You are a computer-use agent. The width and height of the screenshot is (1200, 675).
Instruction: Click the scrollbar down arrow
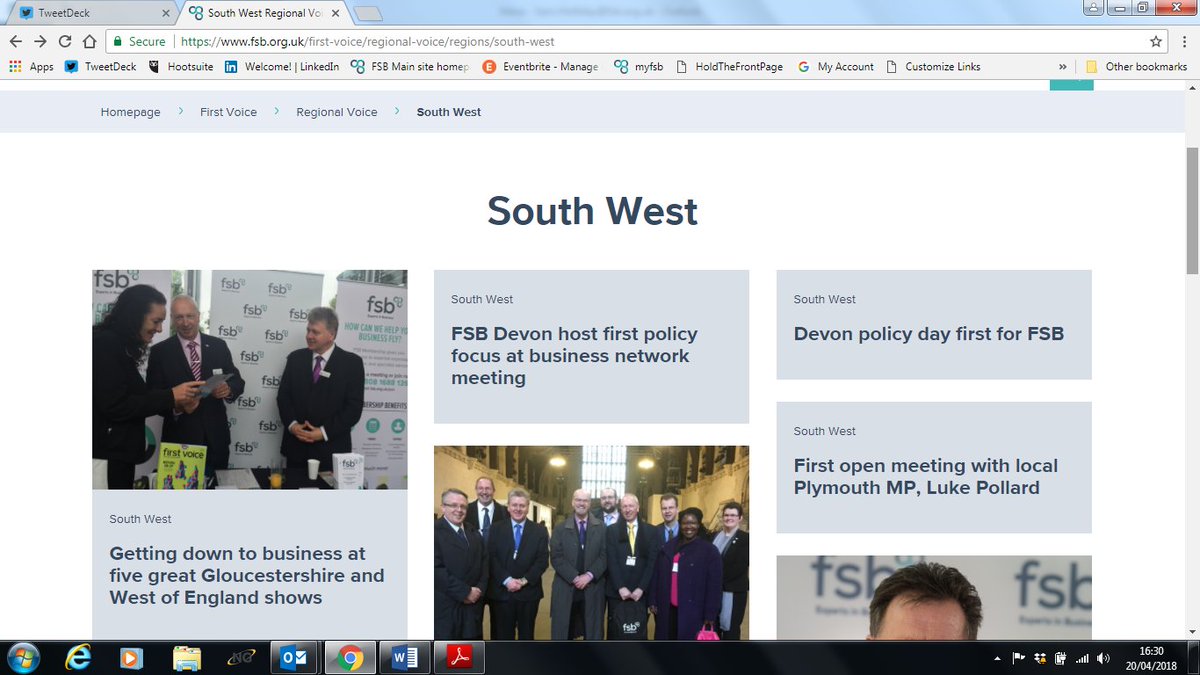click(x=1191, y=632)
